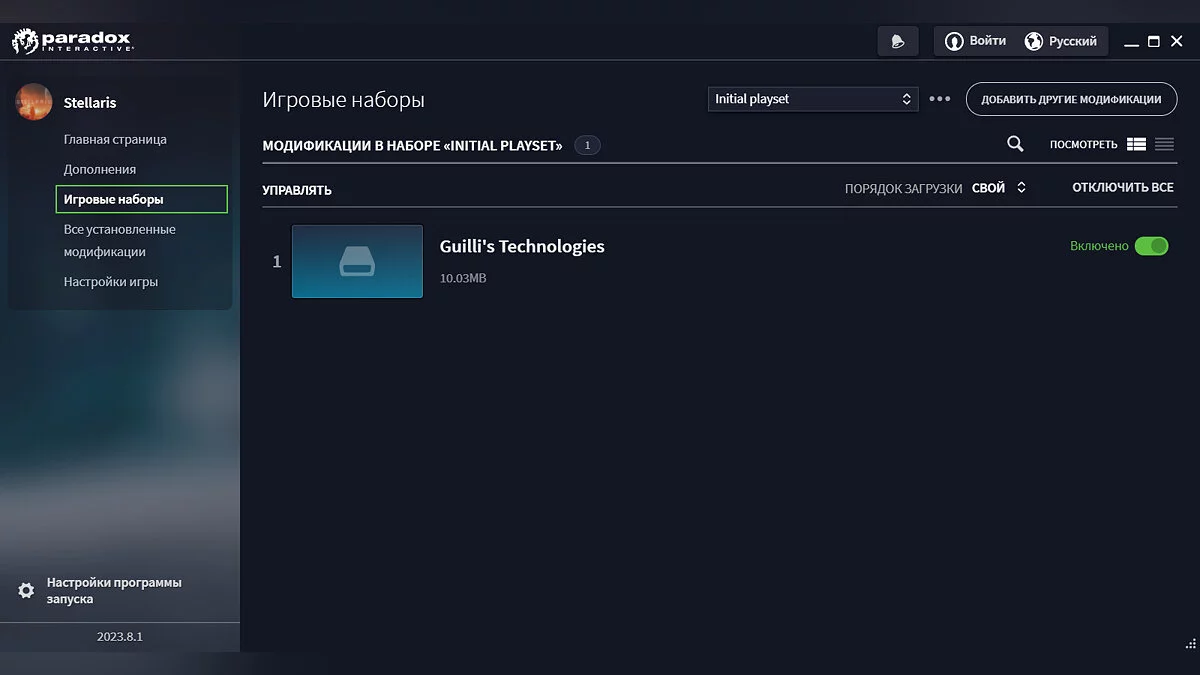Screen dimensions: 1200x675
Task: Click ДОБАВИТЬ ДРУГИЕ МОДИФИКАЦИИ button
Action: click(x=1071, y=99)
